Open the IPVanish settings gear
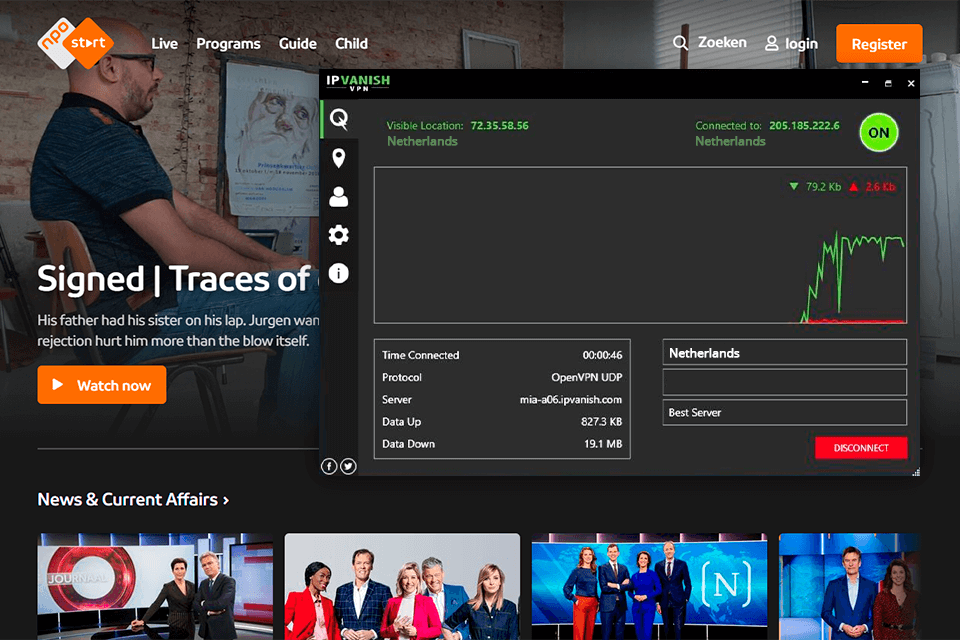 pyautogui.click(x=339, y=235)
